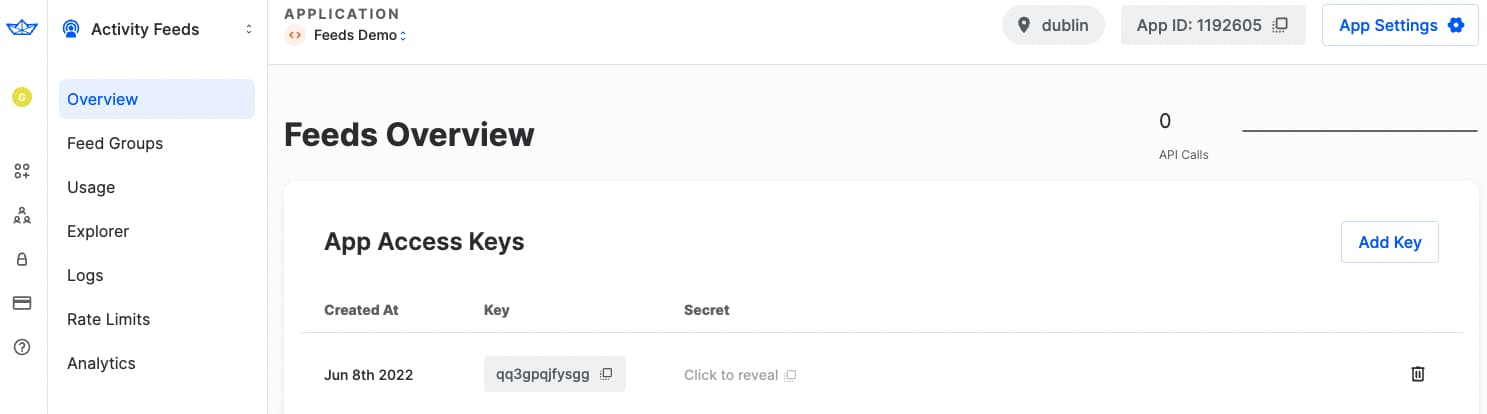Expand the Activity Feeds product switcher
The image size is (1487, 414).
click(157, 29)
